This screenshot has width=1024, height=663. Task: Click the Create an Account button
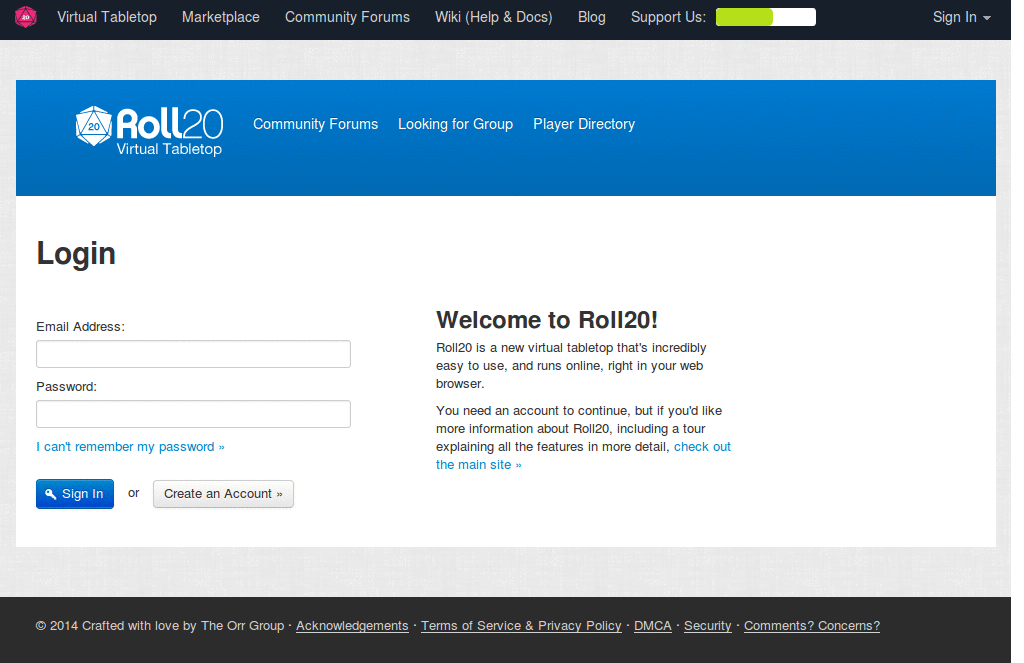pyautogui.click(x=223, y=494)
